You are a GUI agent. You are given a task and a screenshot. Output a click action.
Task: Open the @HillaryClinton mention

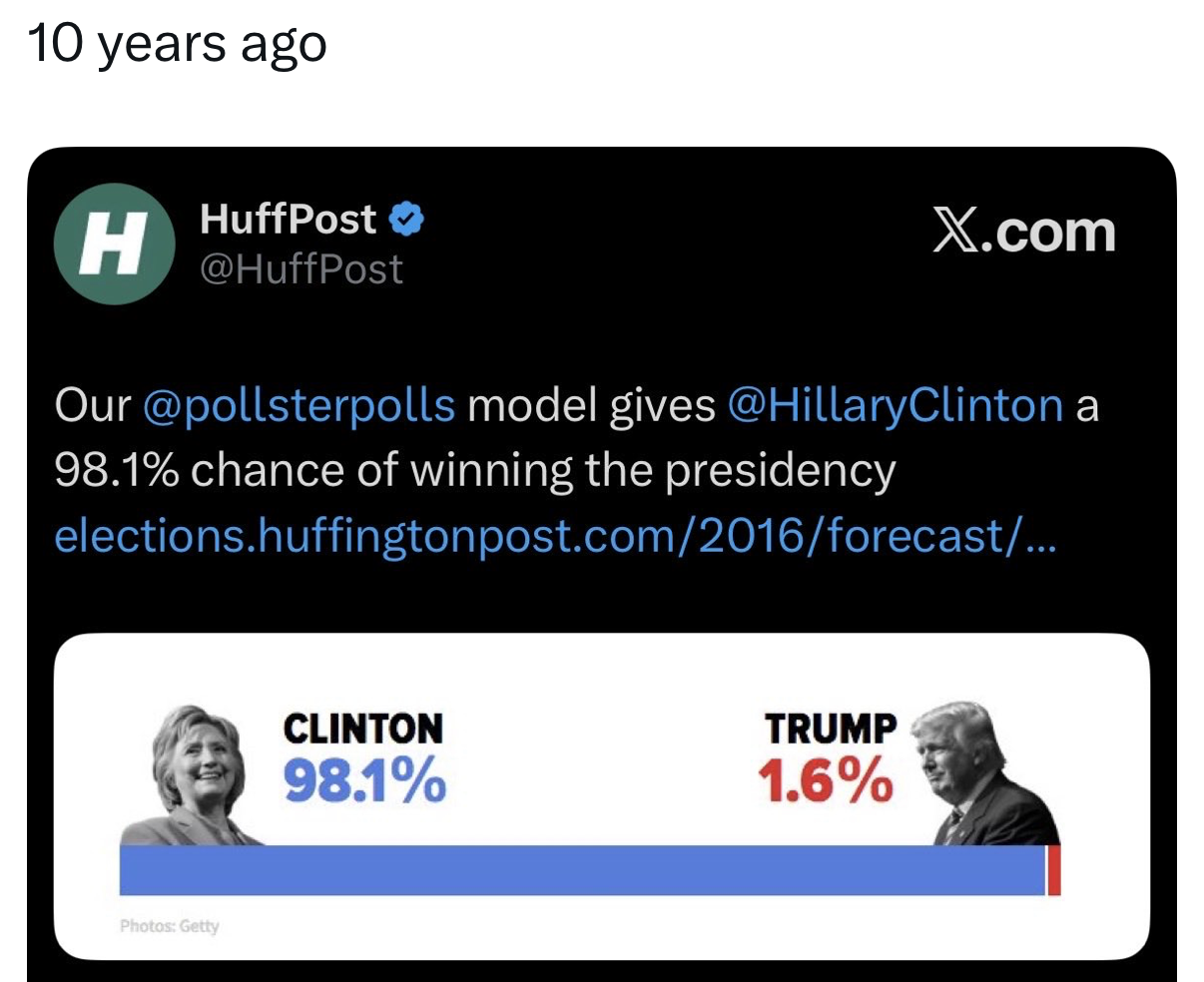click(896, 406)
